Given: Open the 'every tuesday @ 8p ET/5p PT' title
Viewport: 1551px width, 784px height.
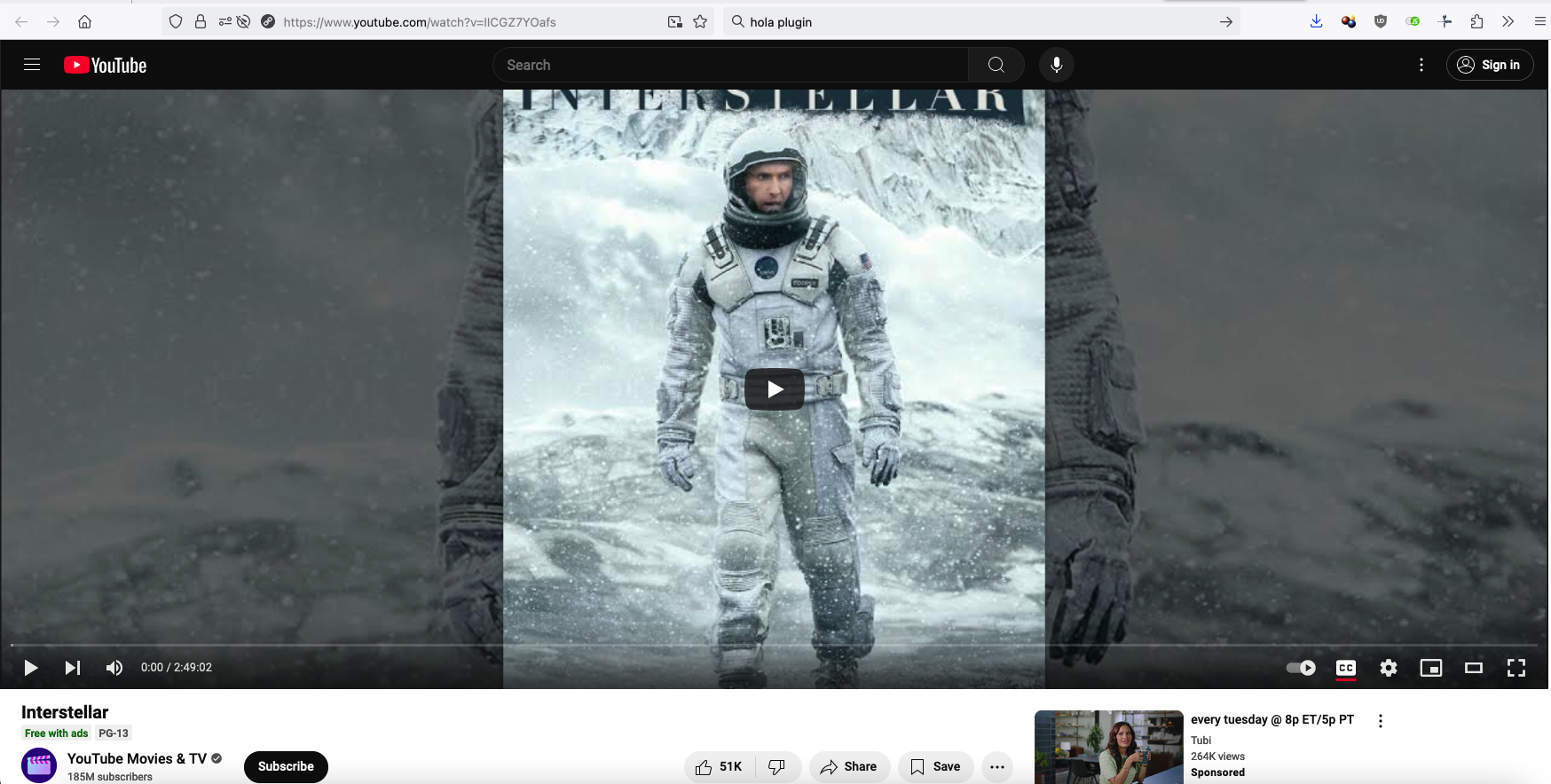Looking at the screenshot, I should (1272, 719).
